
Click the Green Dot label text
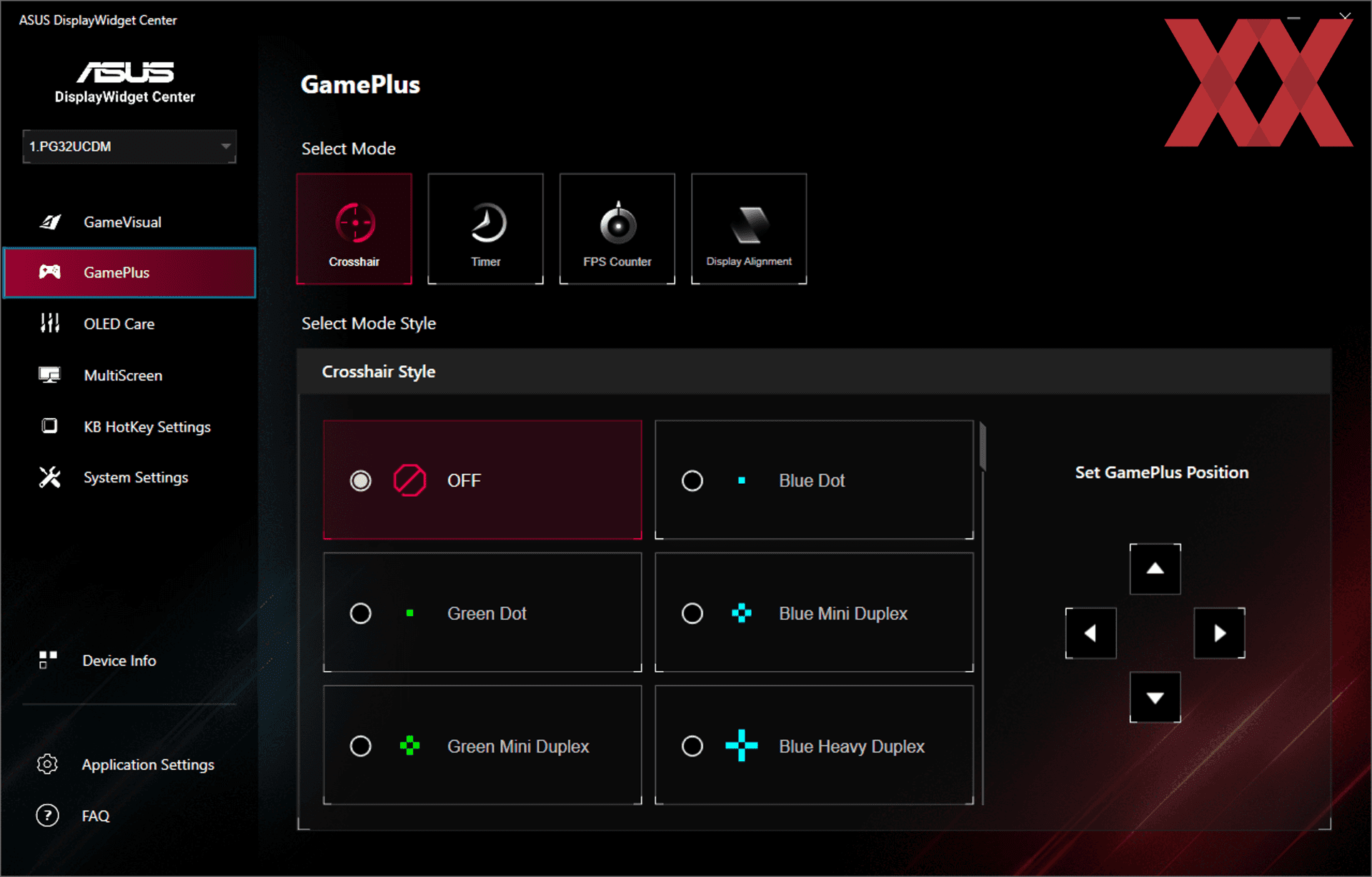pyautogui.click(x=487, y=613)
